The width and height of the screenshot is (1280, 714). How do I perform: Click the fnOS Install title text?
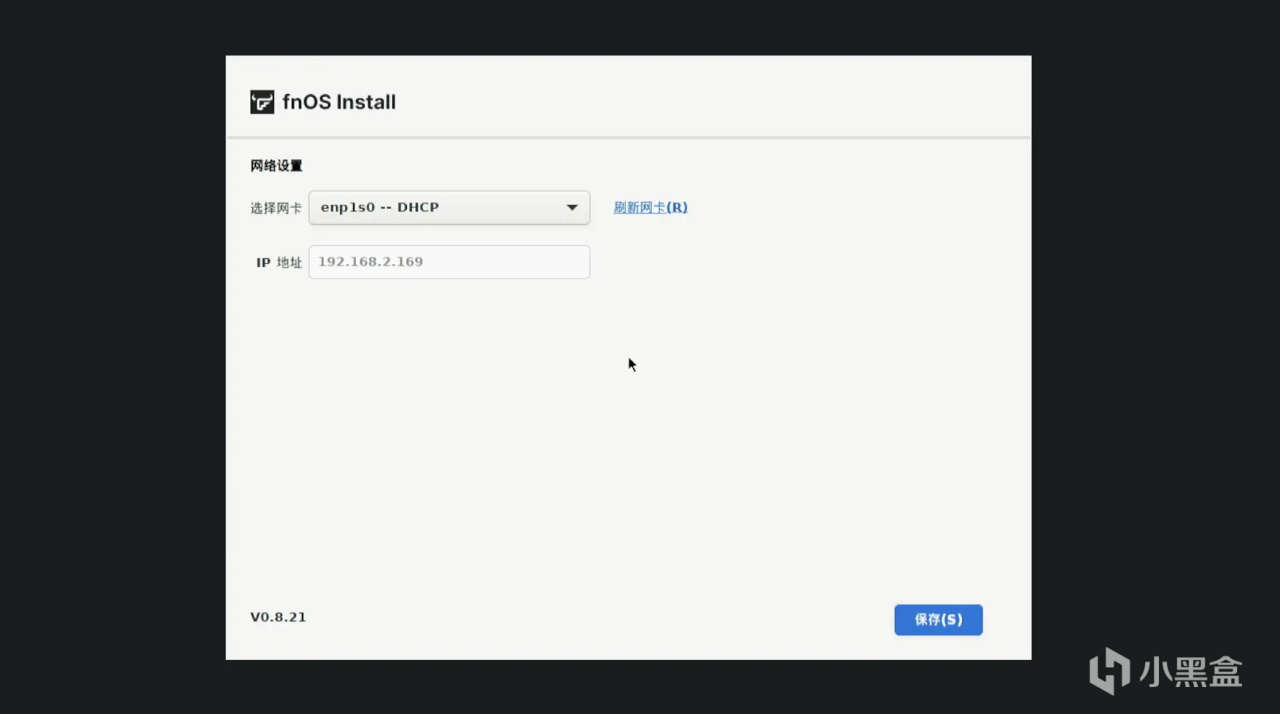click(339, 102)
